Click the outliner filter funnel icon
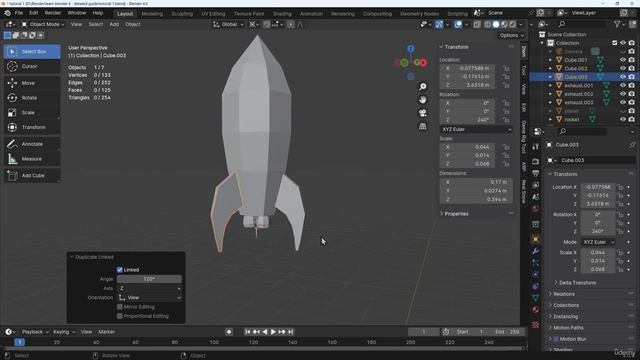 click(617, 24)
